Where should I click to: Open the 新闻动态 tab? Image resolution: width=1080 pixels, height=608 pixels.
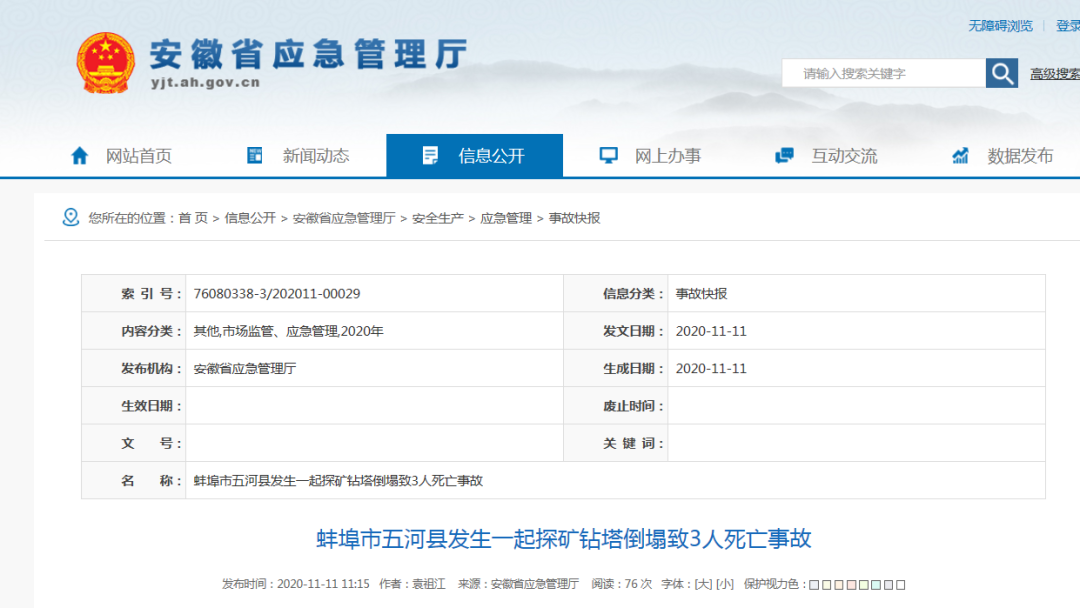298,156
